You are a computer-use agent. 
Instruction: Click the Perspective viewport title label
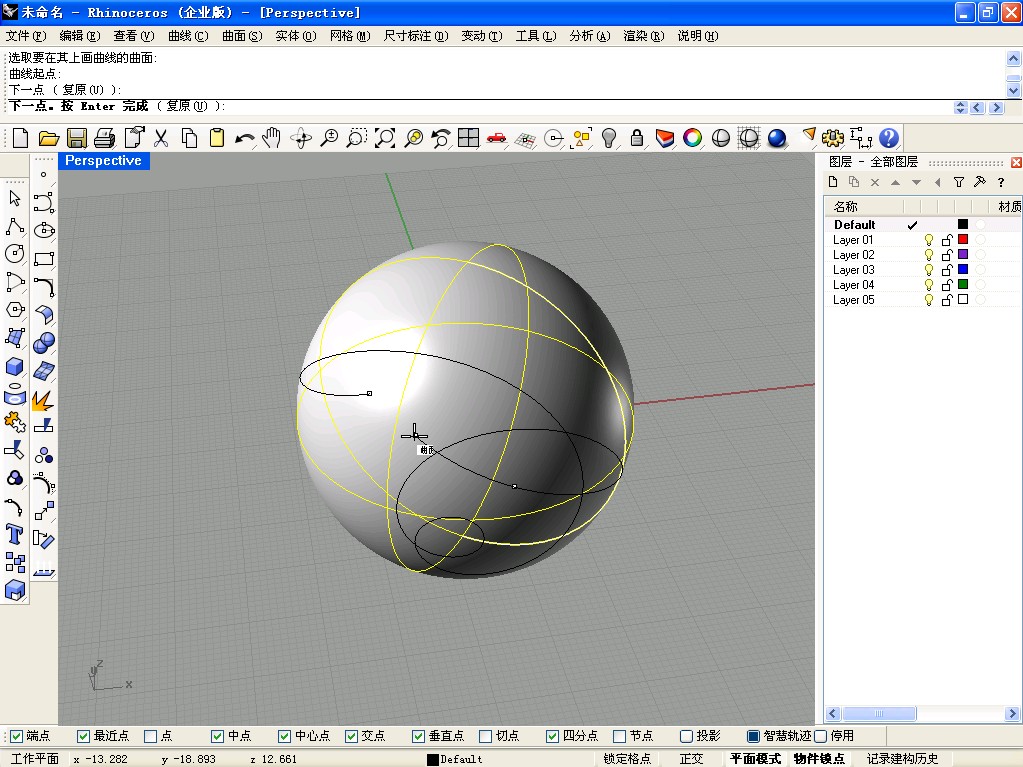click(103, 161)
